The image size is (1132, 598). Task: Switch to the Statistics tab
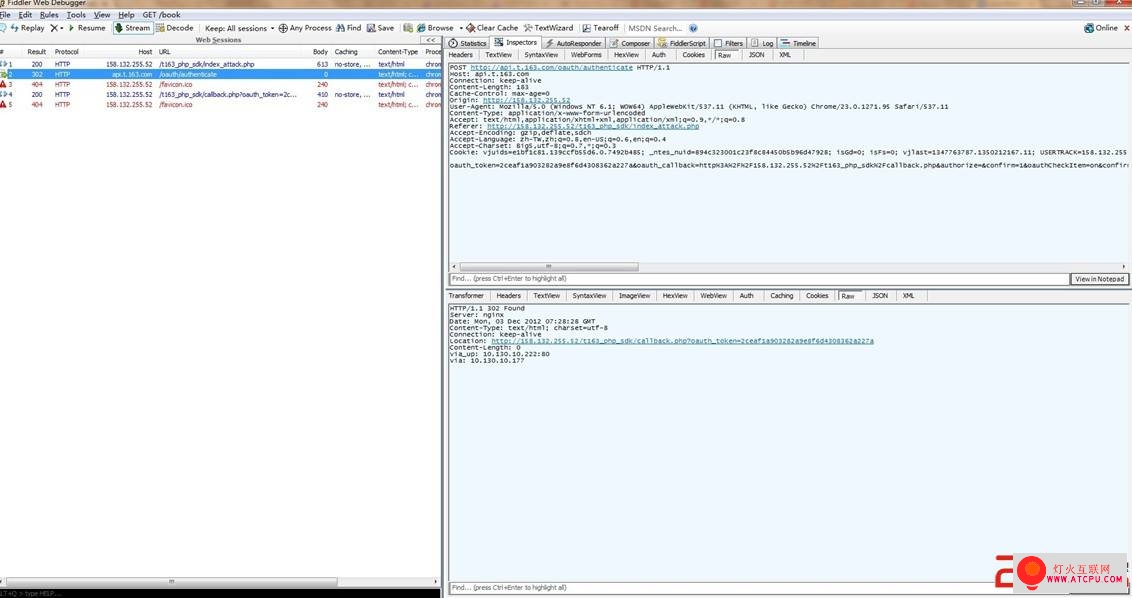click(x=468, y=43)
